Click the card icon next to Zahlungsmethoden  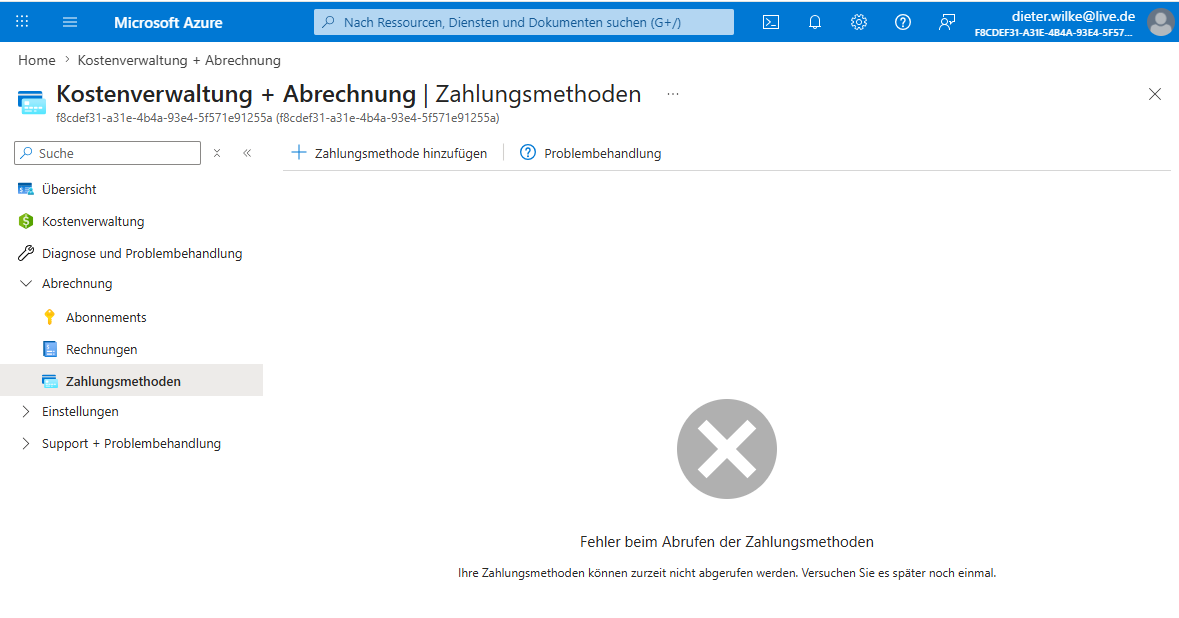pyautogui.click(x=50, y=381)
